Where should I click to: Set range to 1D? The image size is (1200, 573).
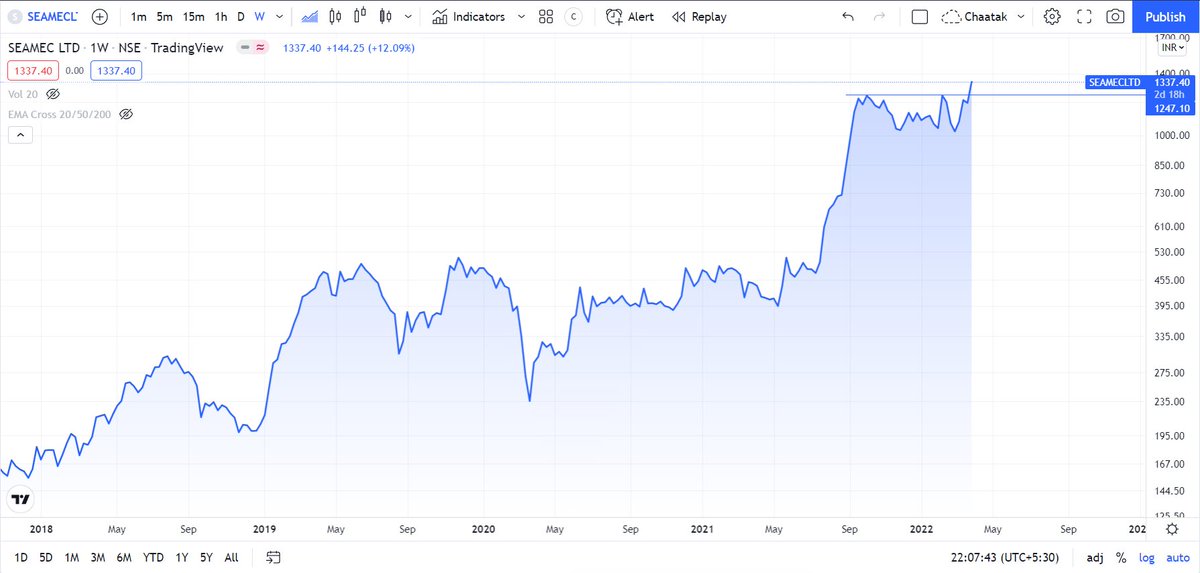pyautogui.click(x=21, y=557)
